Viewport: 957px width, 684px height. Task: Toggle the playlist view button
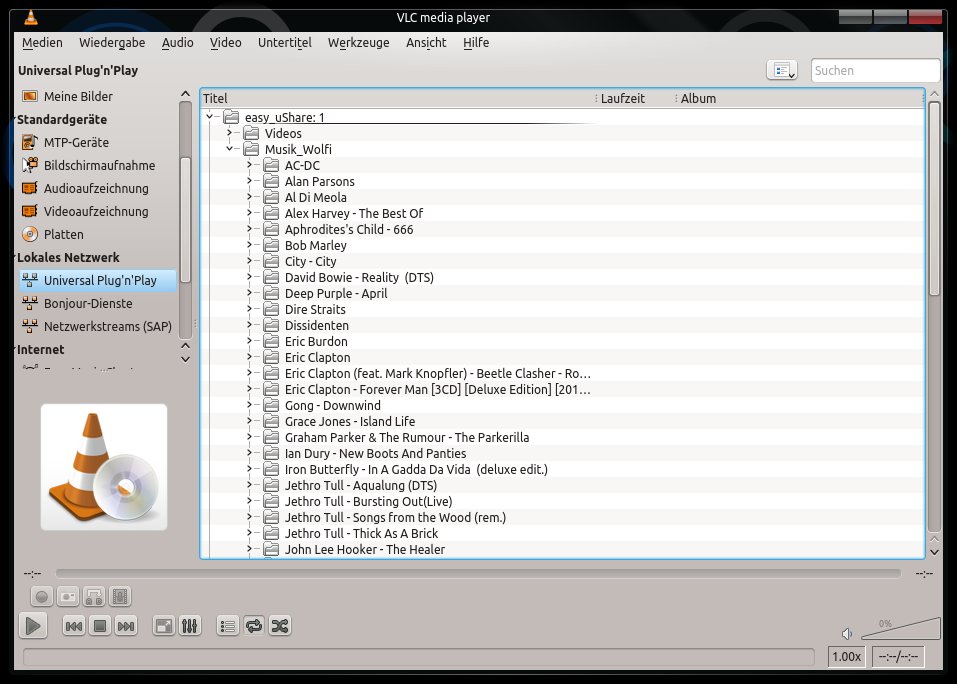point(228,626)
